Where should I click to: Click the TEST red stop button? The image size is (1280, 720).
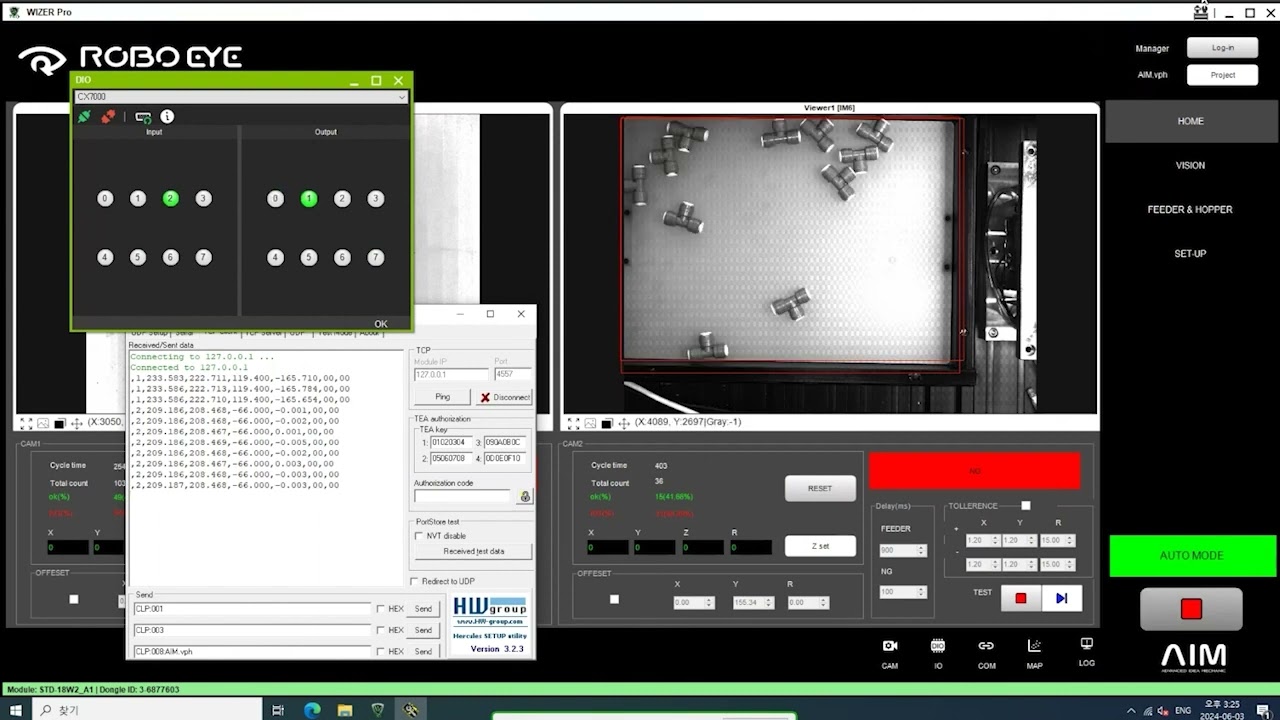pyautogui.click(x=1021, y=598)
